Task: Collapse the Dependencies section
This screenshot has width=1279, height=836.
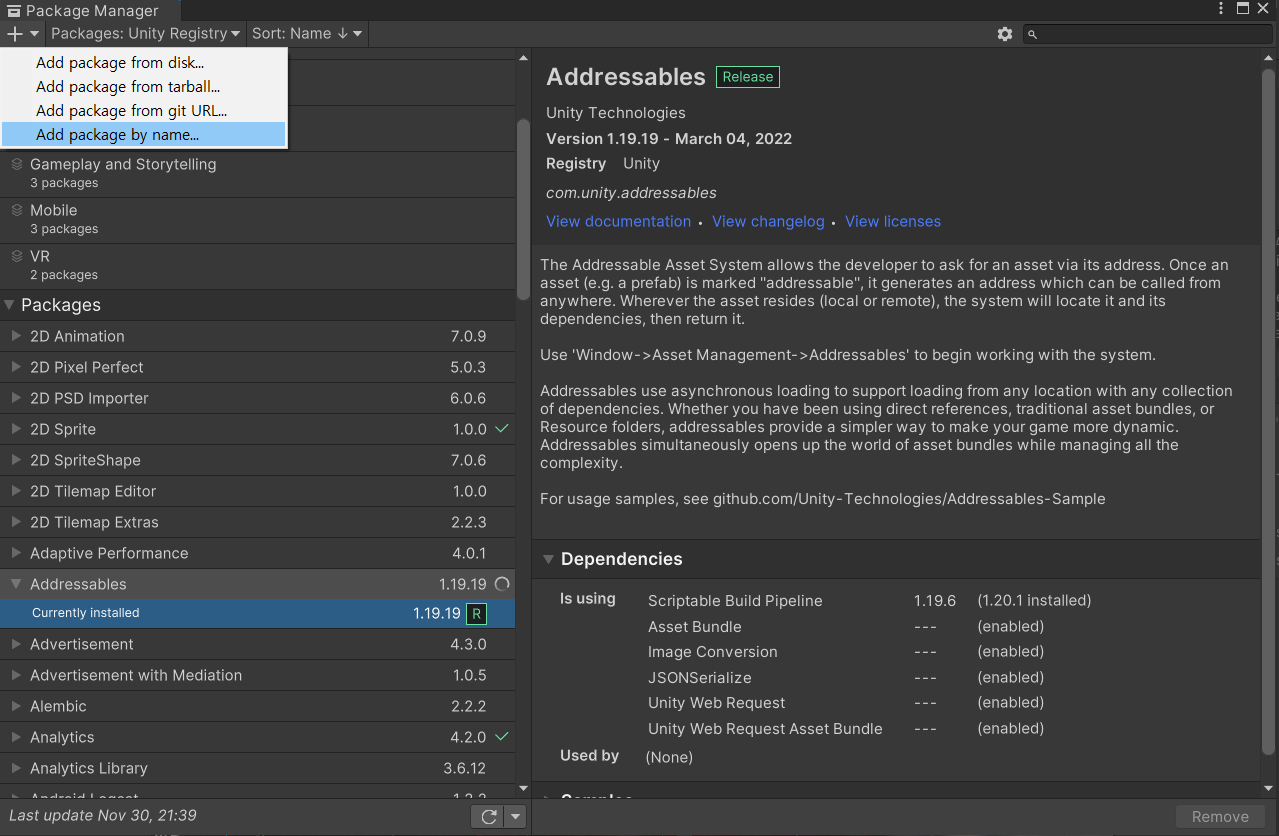Action: 548,559
